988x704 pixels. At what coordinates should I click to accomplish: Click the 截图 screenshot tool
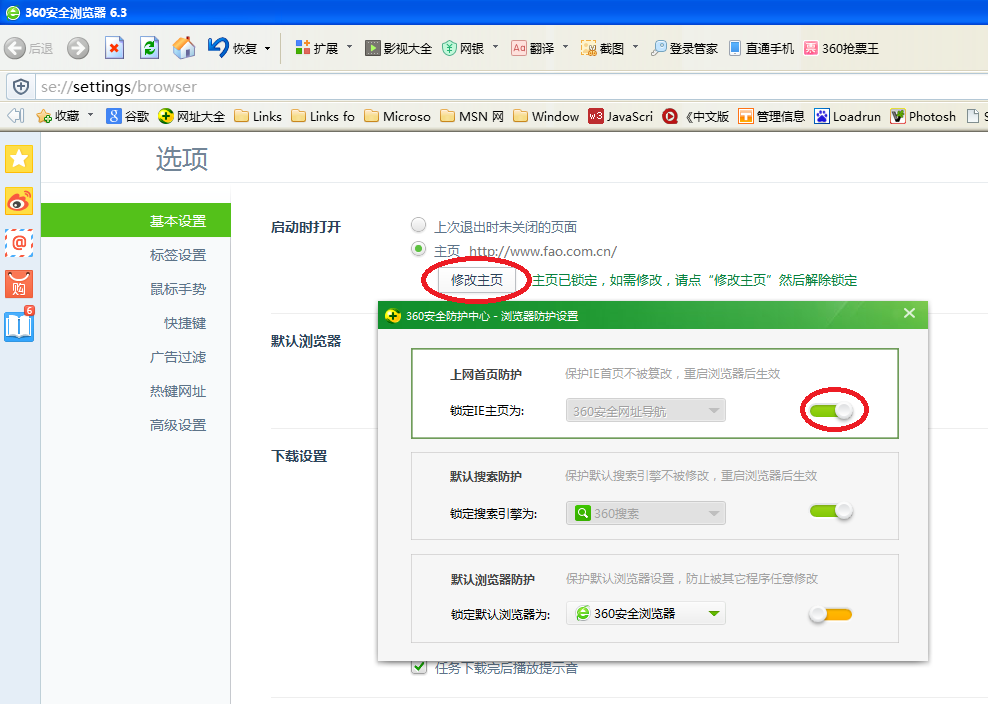point(602,49)
